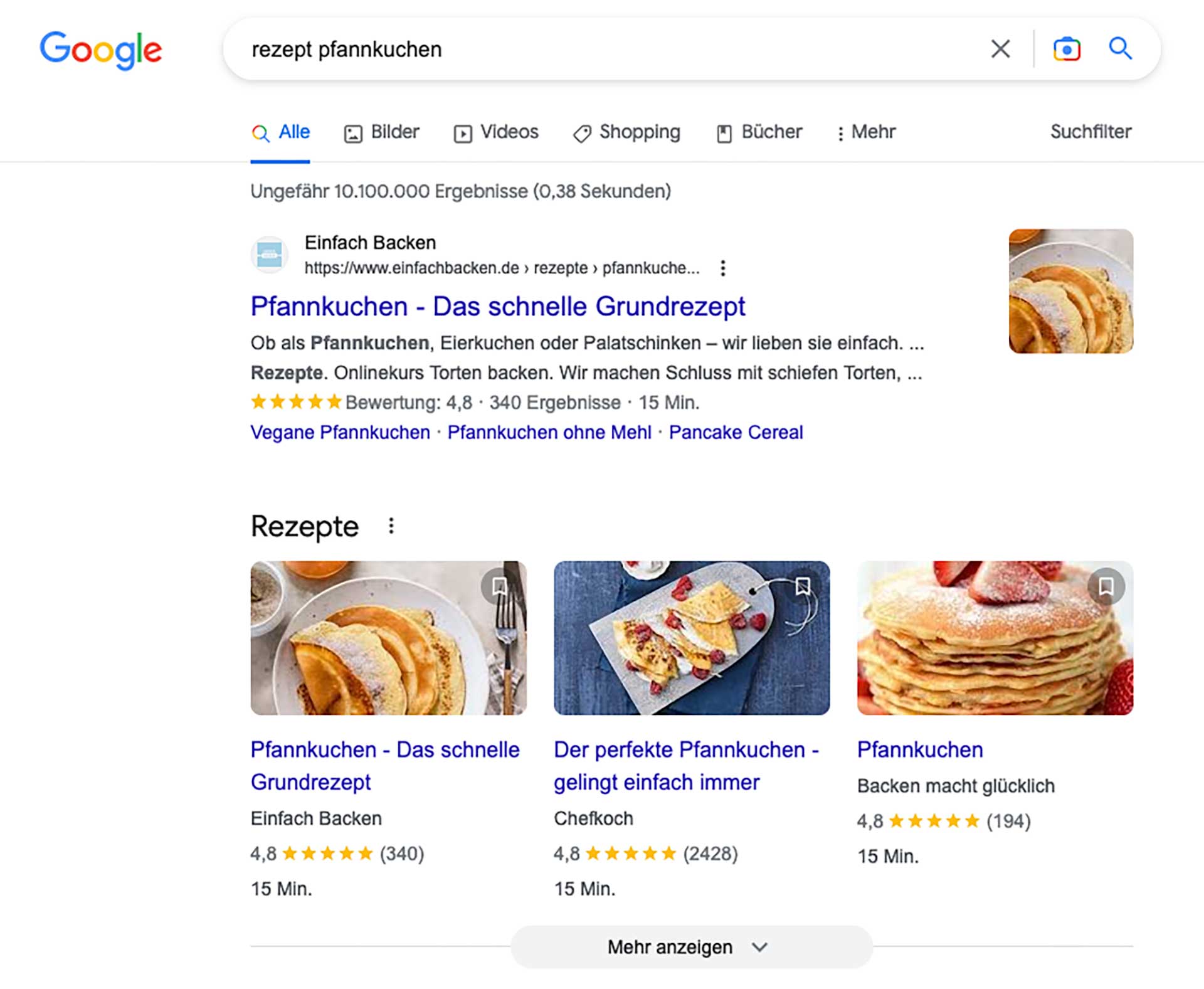
Task: Open the Suchfilter options
Action: click(1090, 132)
